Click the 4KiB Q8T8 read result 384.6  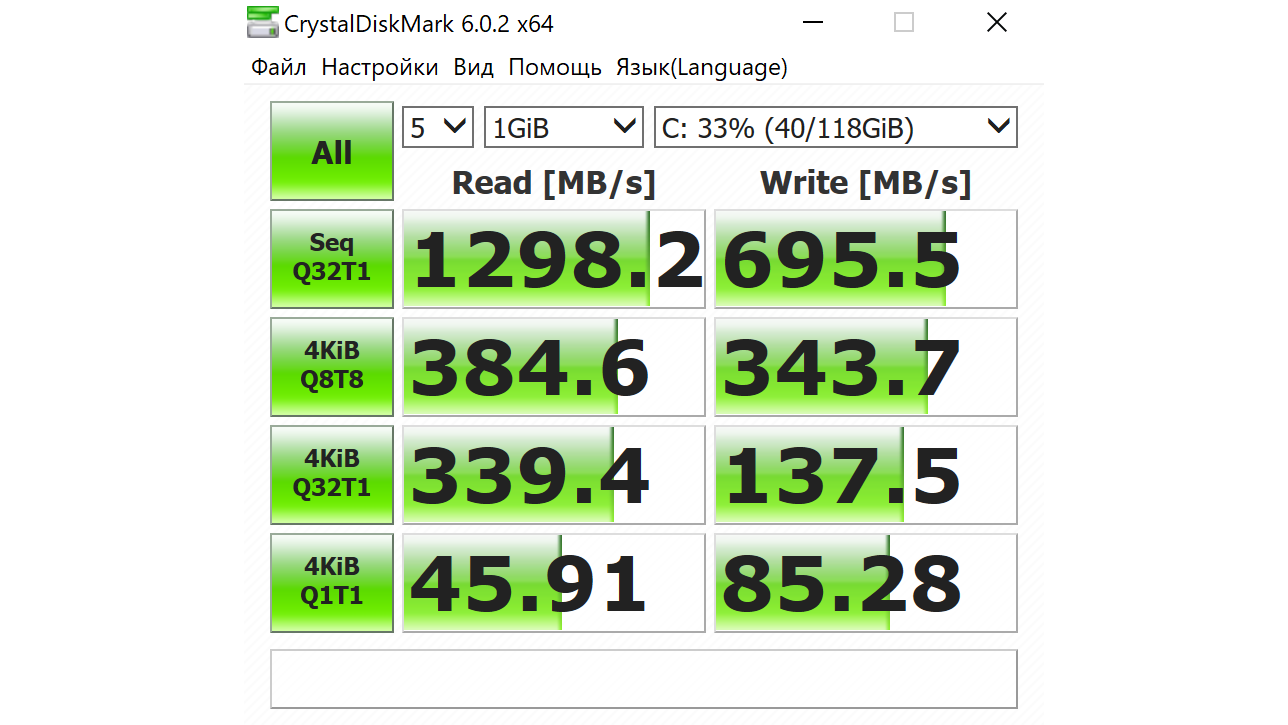coord(554,367)
